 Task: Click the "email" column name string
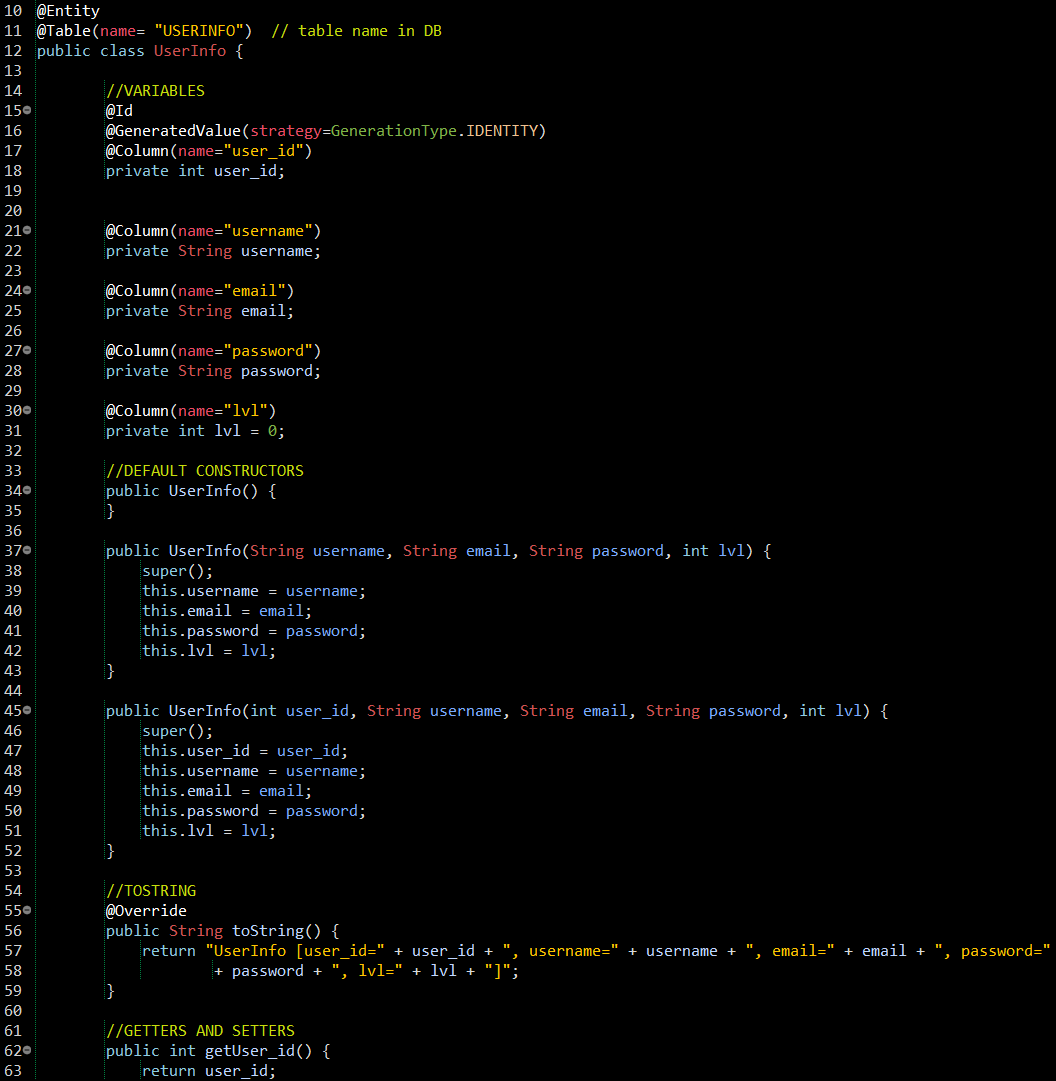[254, 291]
